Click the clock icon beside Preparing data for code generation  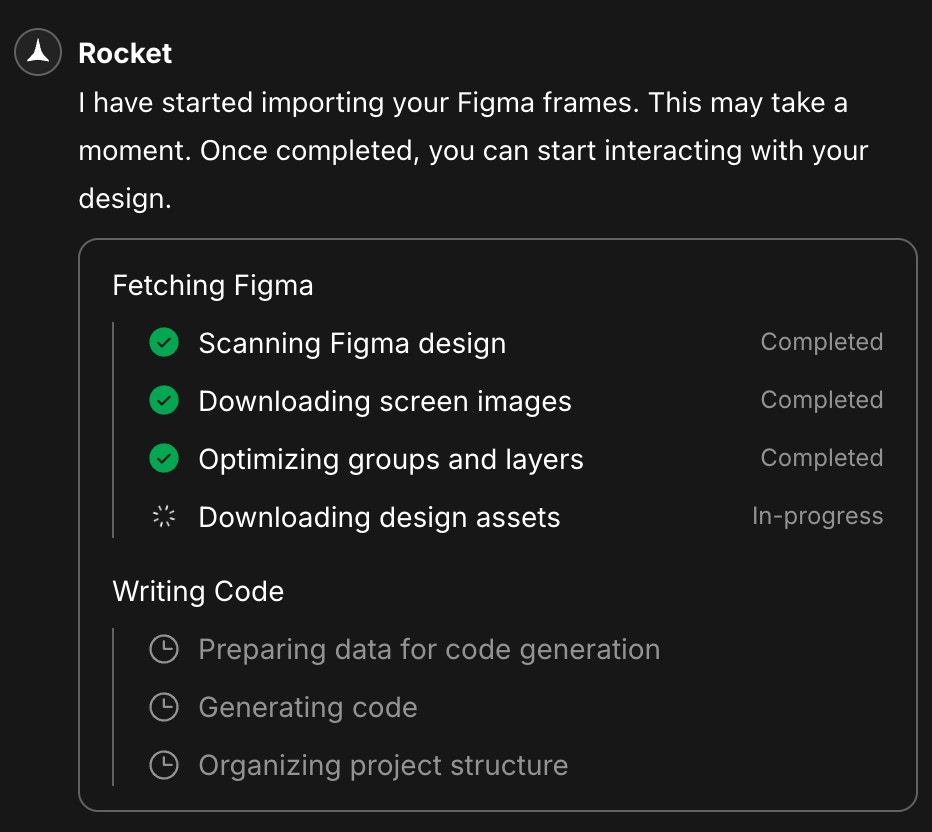click(x=163, y=649)
